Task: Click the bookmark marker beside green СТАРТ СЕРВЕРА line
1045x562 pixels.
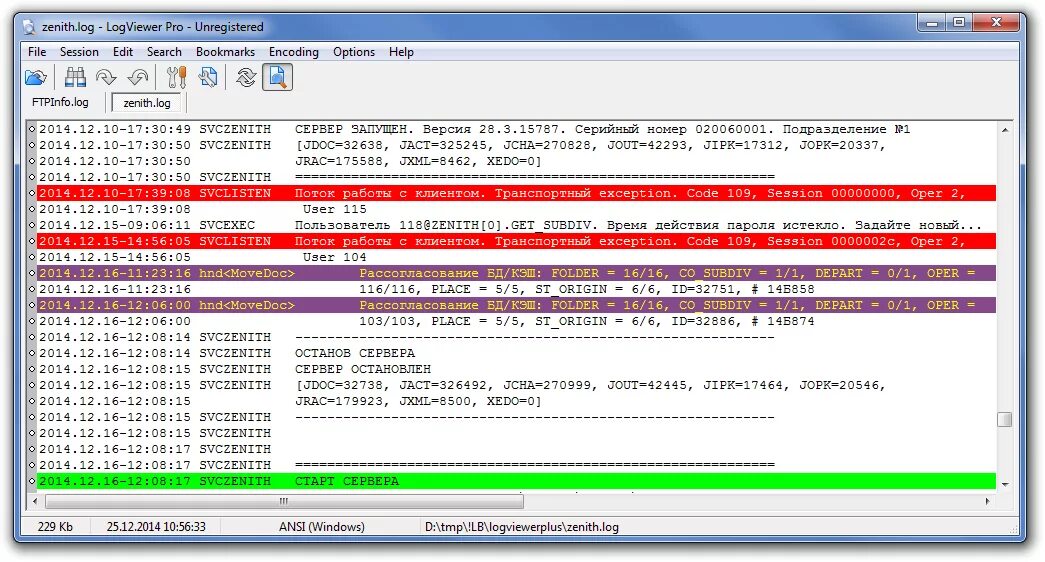Action: [32, 481]
